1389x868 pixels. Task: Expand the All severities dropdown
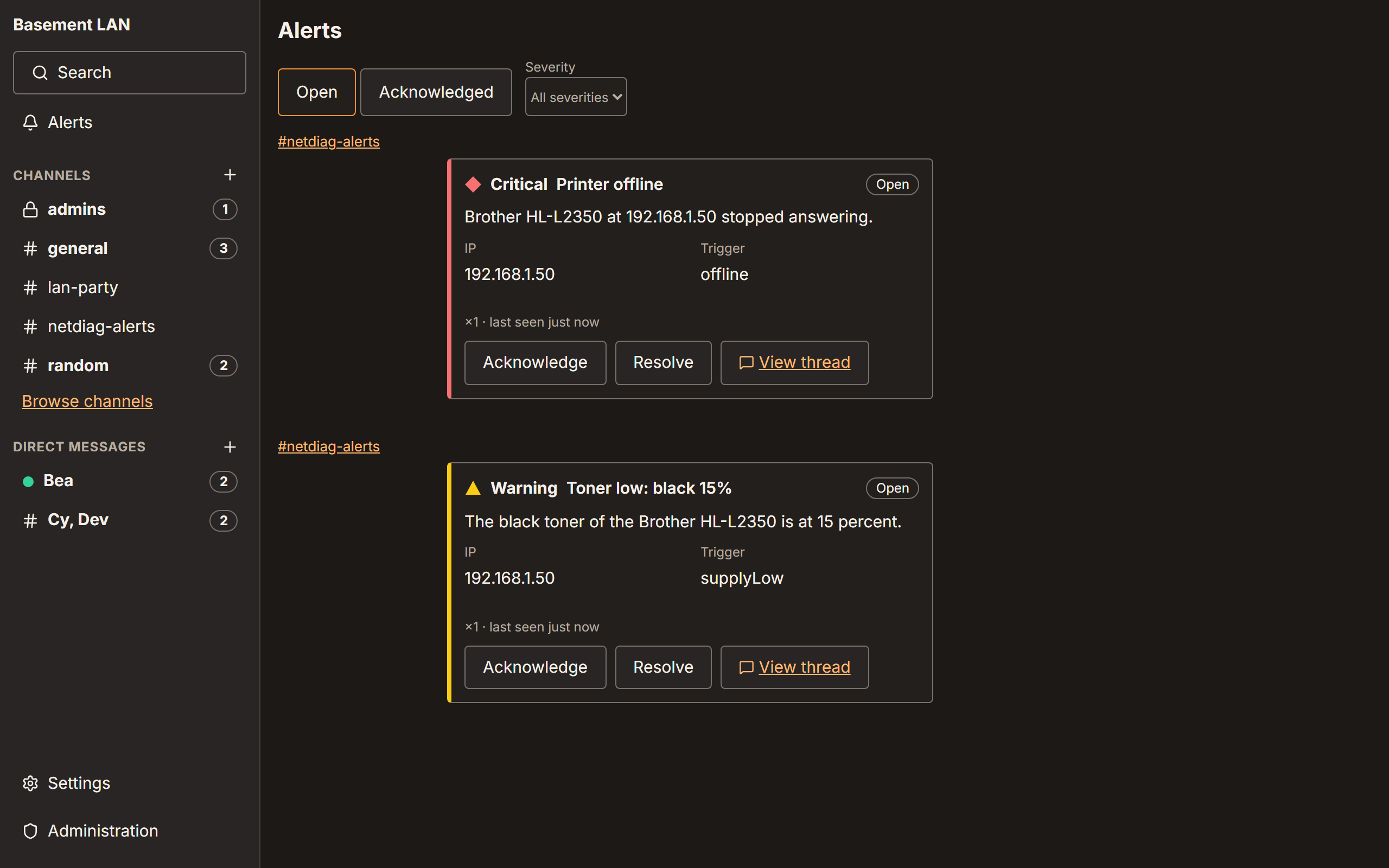(x=576, y=97)
